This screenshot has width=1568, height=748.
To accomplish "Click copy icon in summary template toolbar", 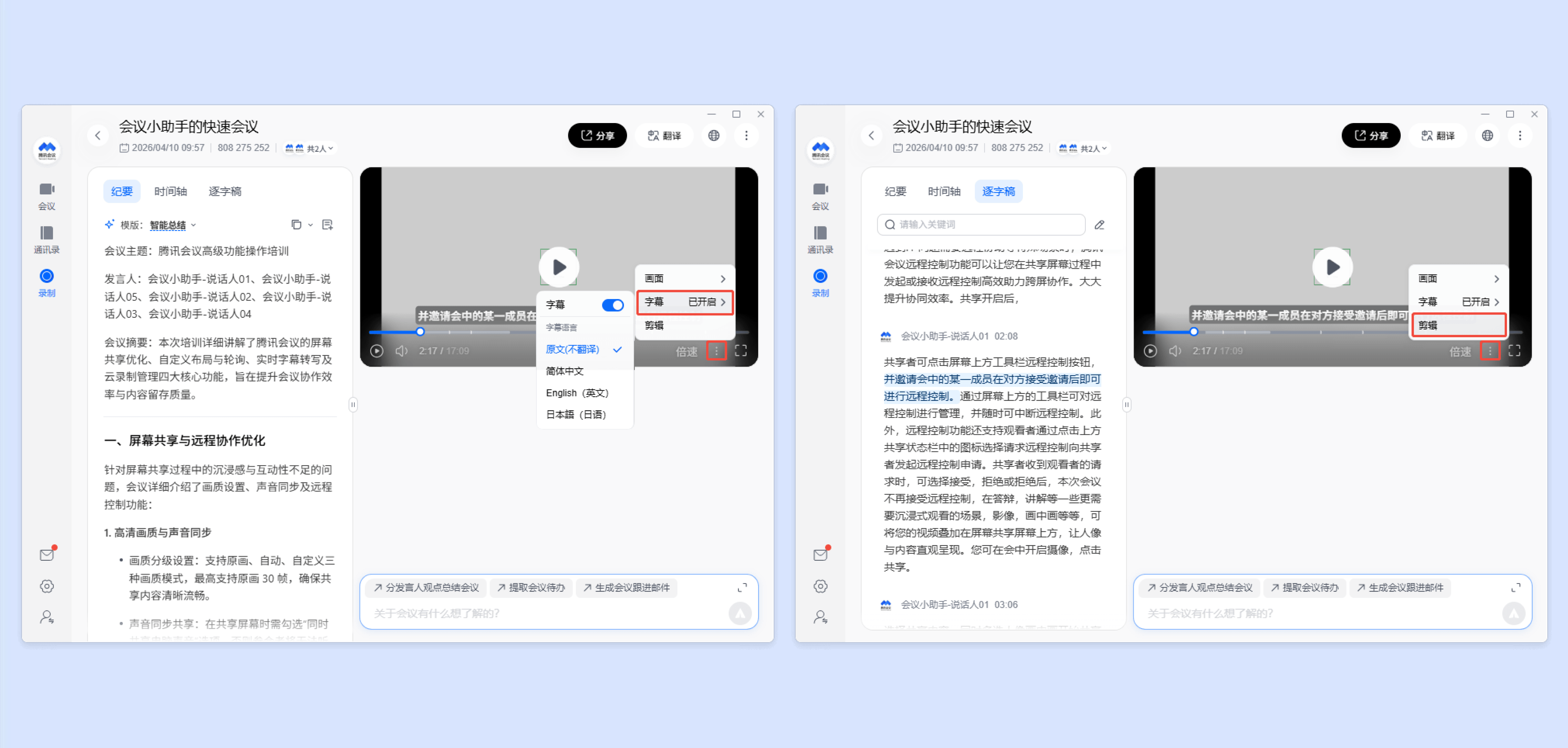I will (x=296, y=224).
